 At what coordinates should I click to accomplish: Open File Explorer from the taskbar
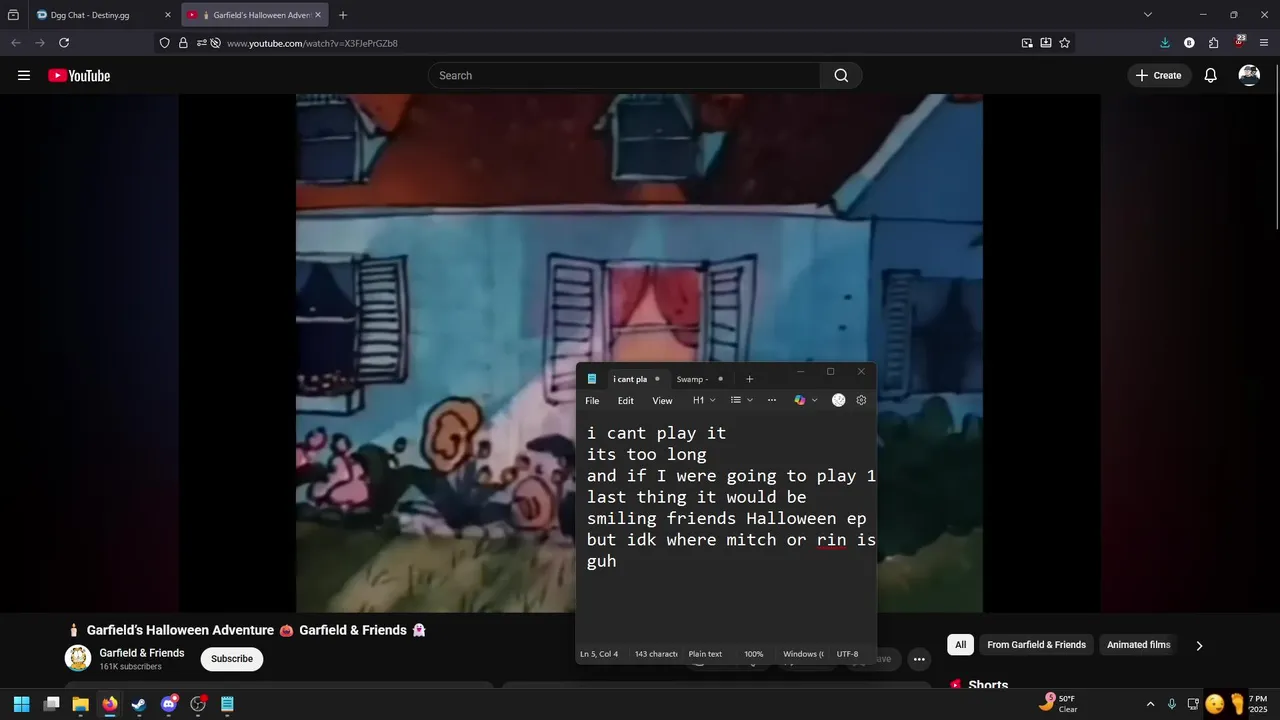80,704
